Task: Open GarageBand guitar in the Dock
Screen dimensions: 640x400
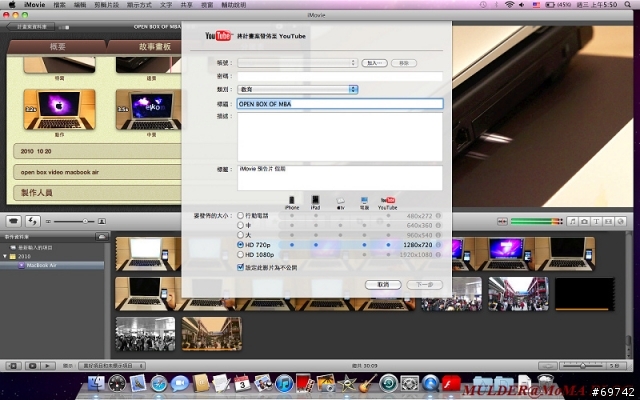Action: [367, 384]
